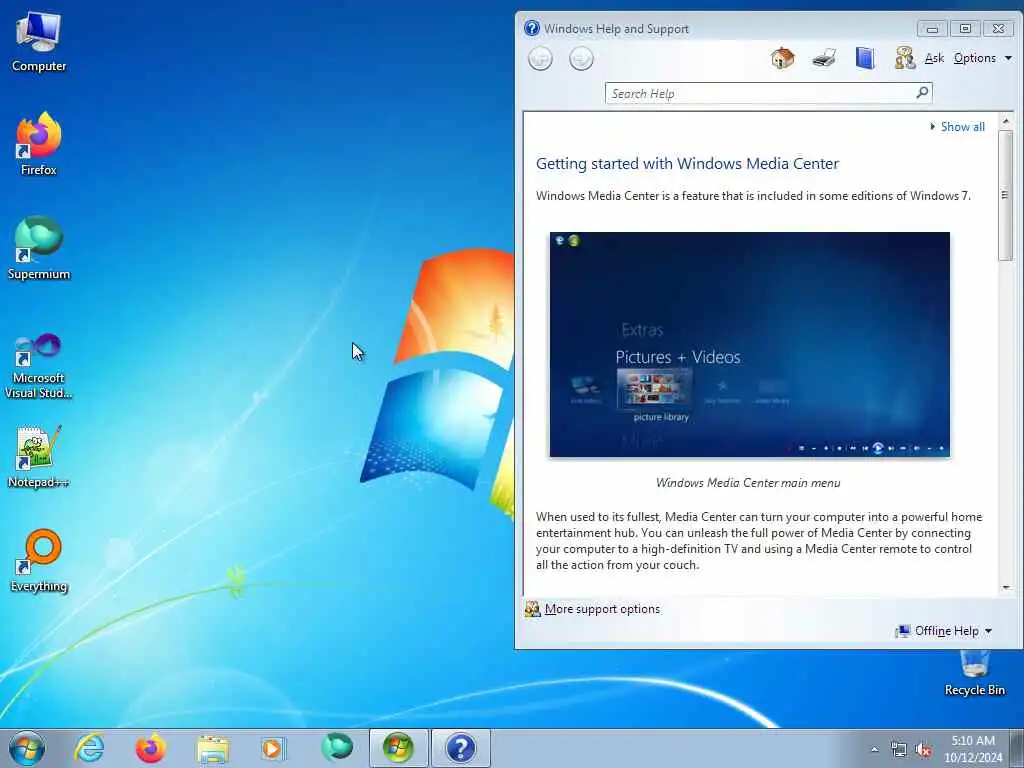Open More support options link

tap(602, 609)
